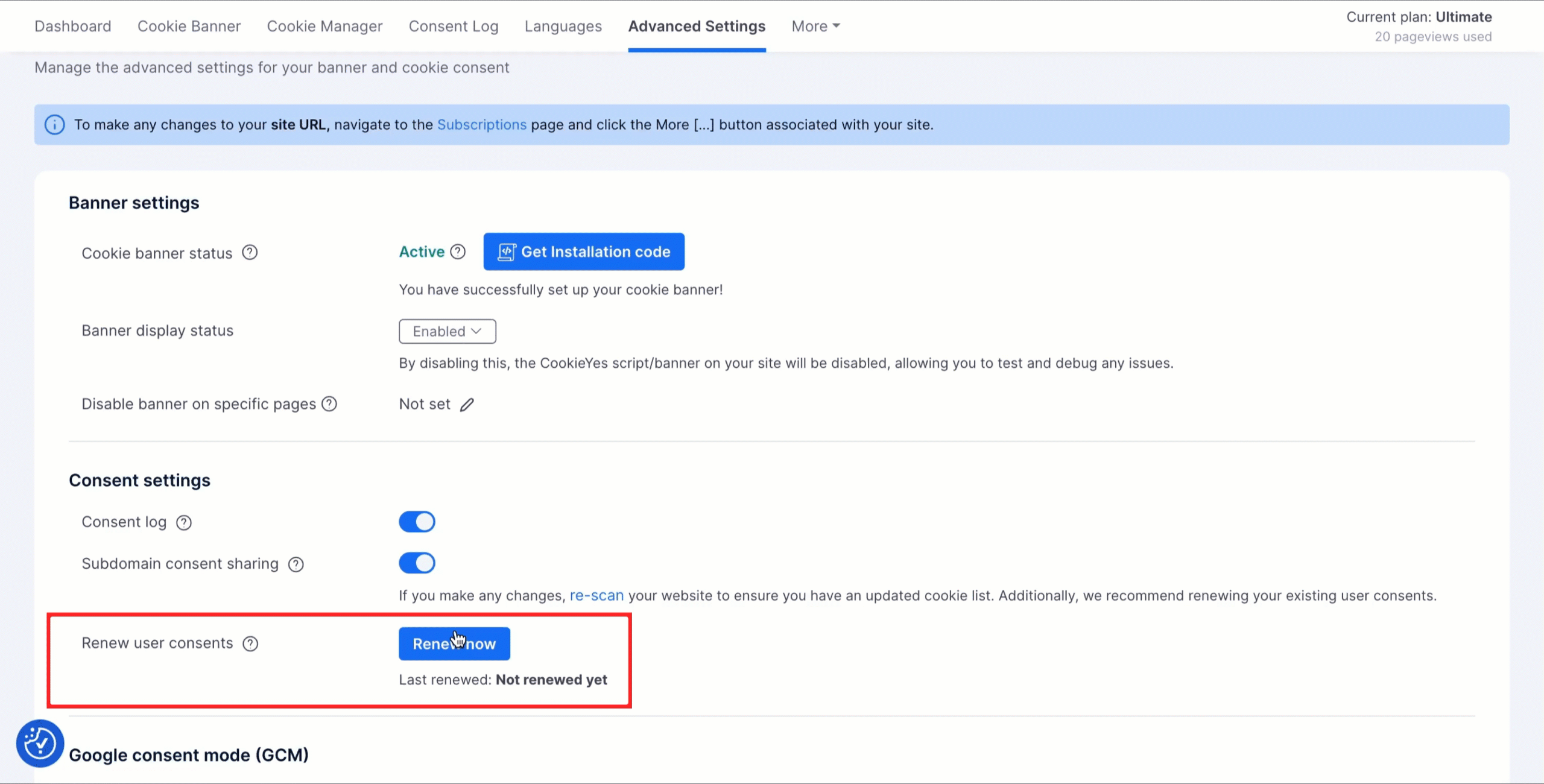Follow the re-scan link
The height and width of the screenshot is (784, 1544).
pyautogui.click(x=596, y=596)
